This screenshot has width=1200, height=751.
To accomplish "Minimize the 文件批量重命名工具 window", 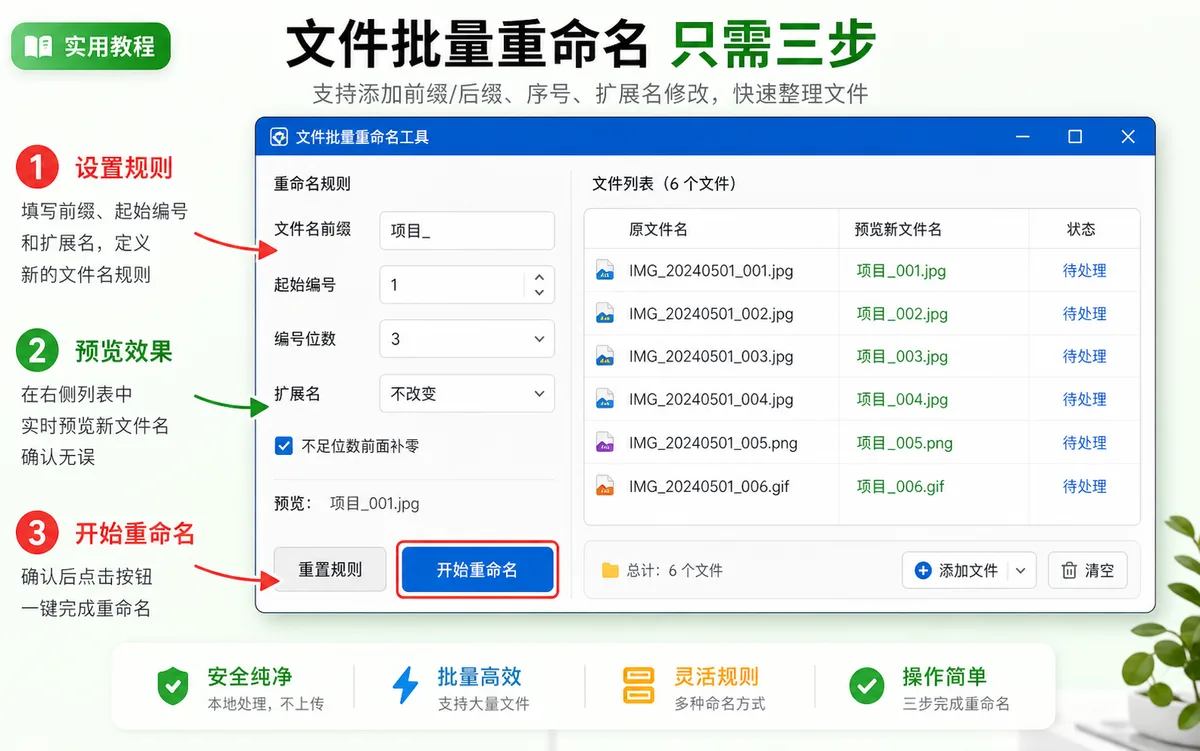I will (x=1022, y=137).
